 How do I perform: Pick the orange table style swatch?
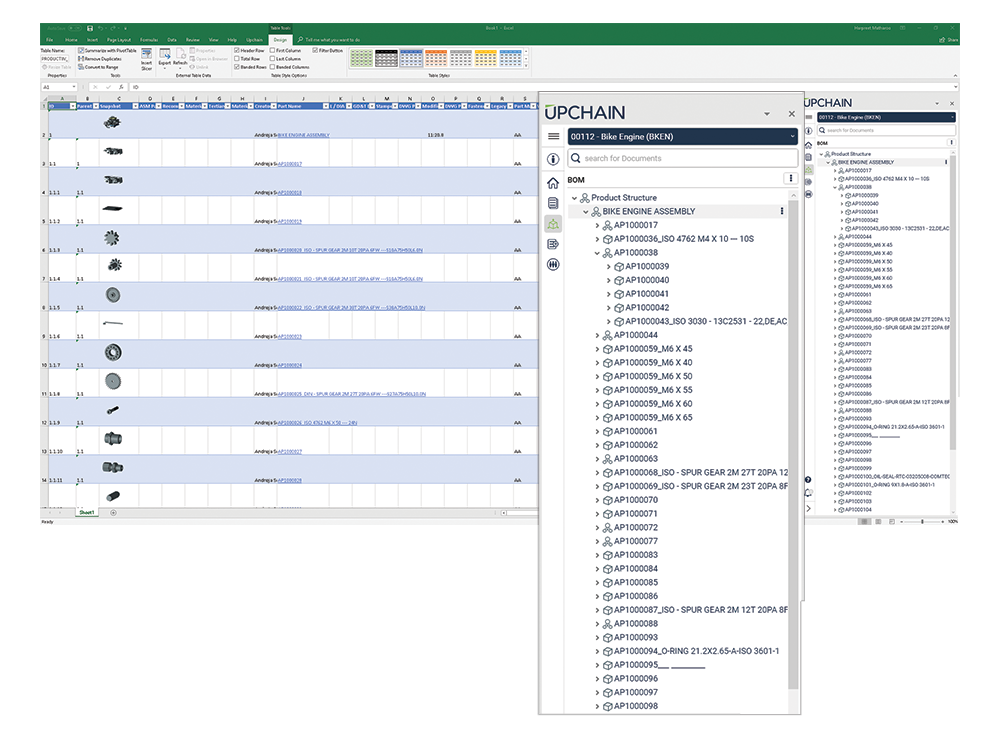pos(436,59)
